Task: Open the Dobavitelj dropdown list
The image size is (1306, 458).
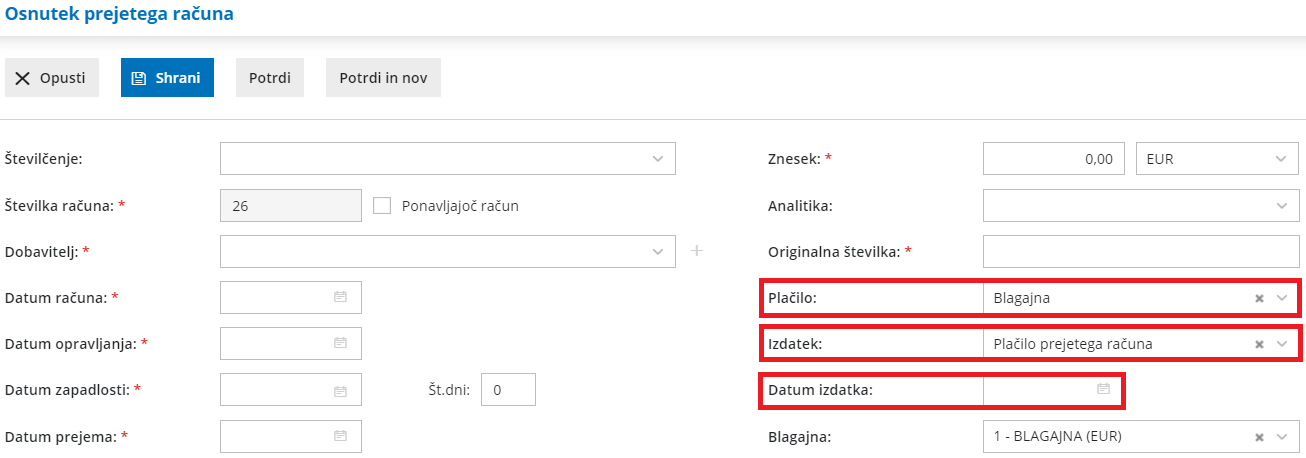Action: pos(657,251)
